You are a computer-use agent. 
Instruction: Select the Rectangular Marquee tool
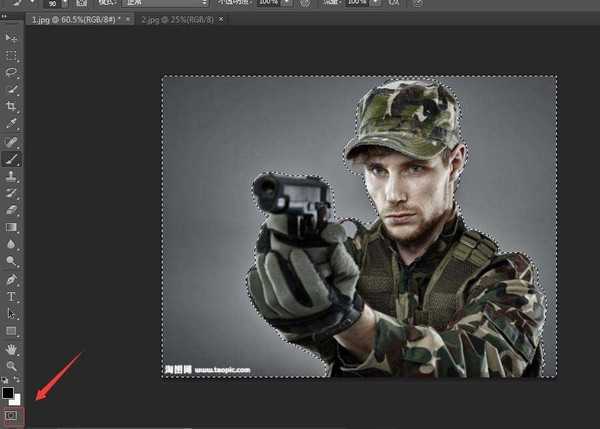point(12,55)
